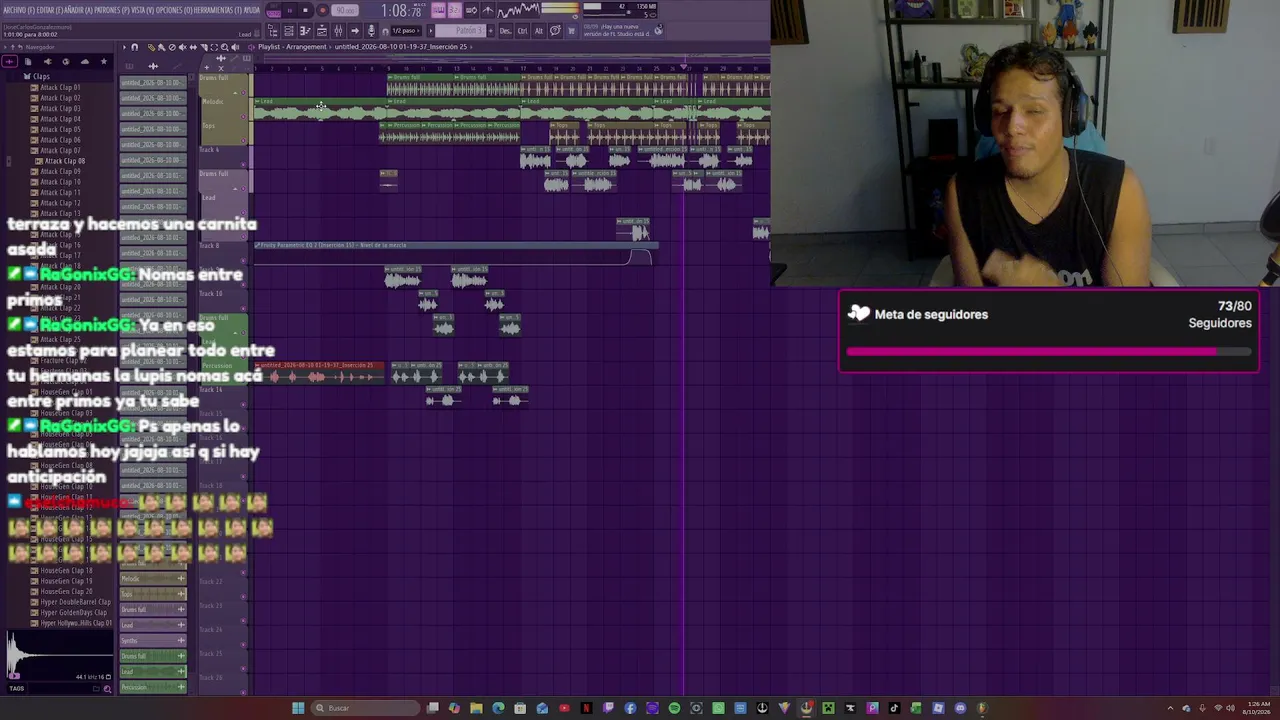Select 'Attack Clap 01' sample

[60, 87]
